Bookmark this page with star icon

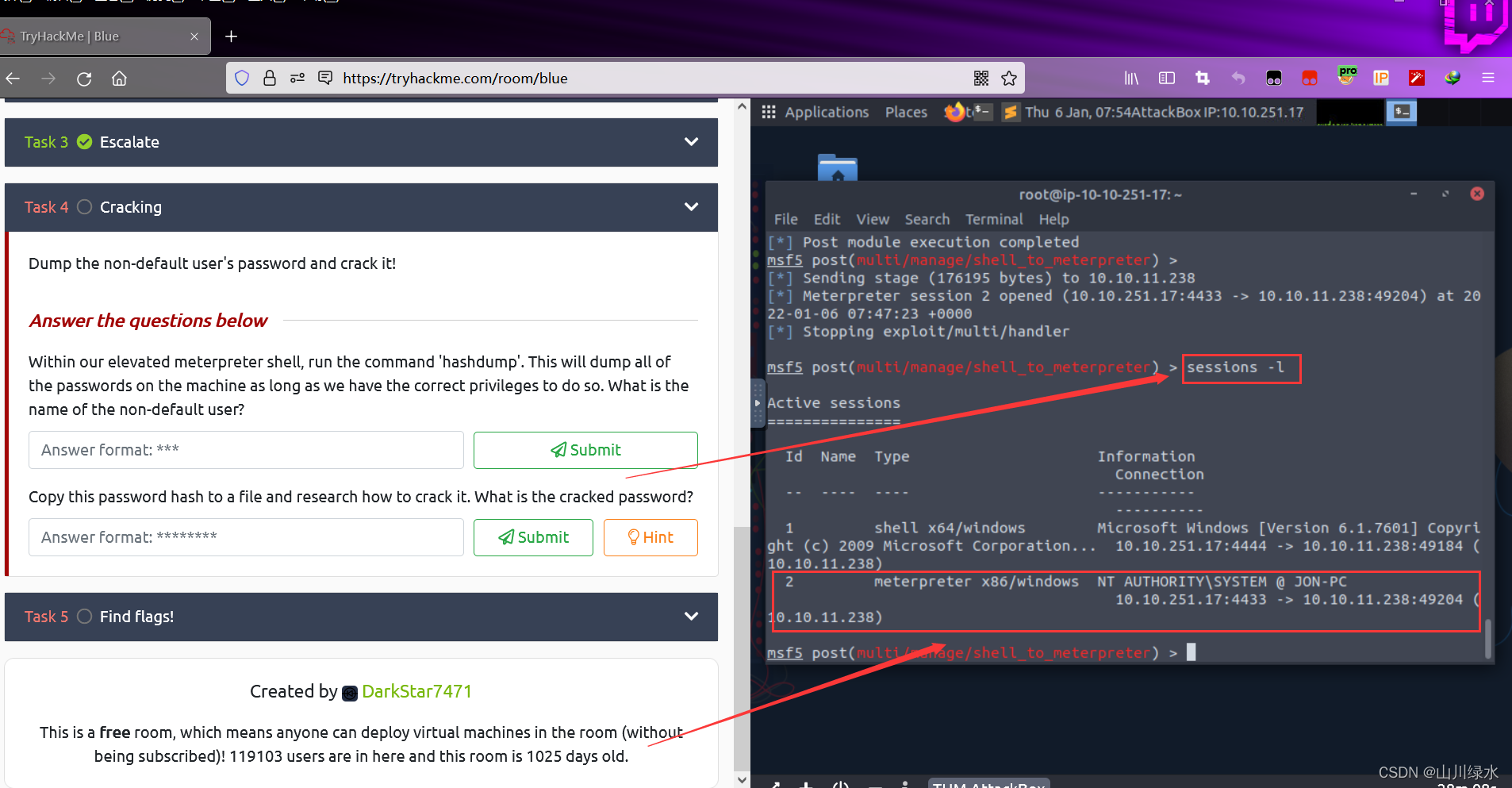tap(1009, 78)
